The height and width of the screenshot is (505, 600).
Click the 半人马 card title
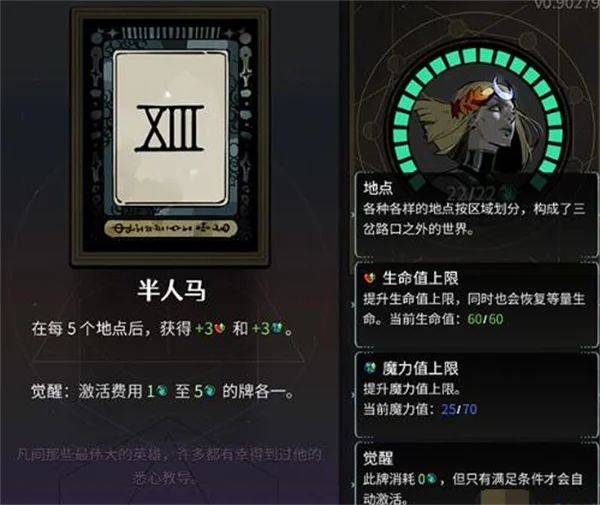tap(171, 290)
